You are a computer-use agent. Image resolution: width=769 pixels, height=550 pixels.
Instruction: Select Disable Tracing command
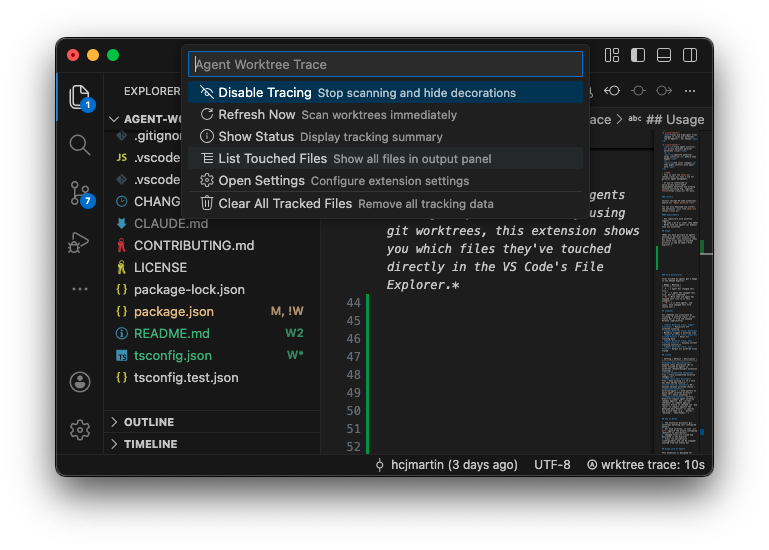385,92
